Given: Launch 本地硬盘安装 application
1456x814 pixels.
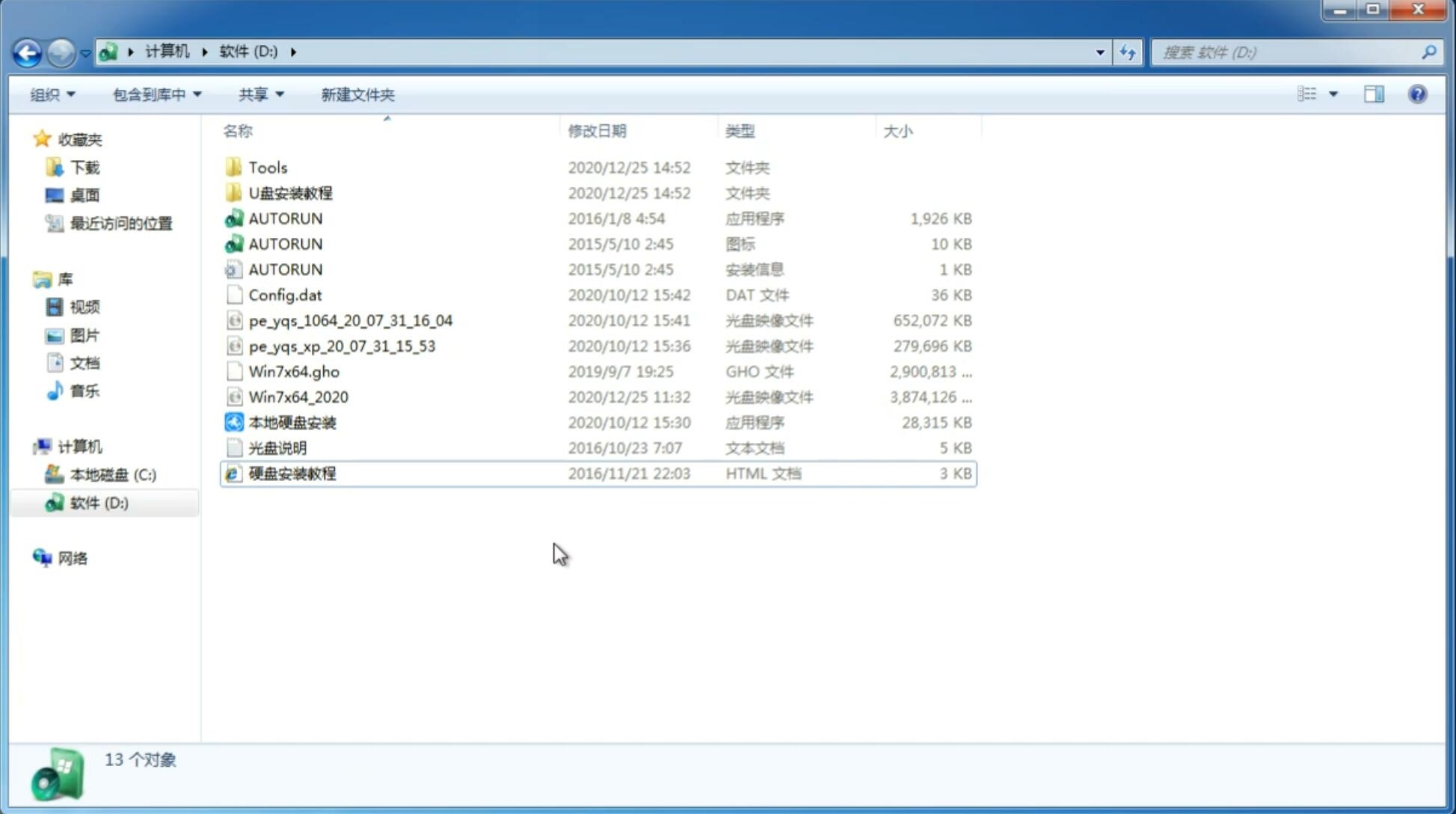Looking at the screenshot, I should (292, 422).
